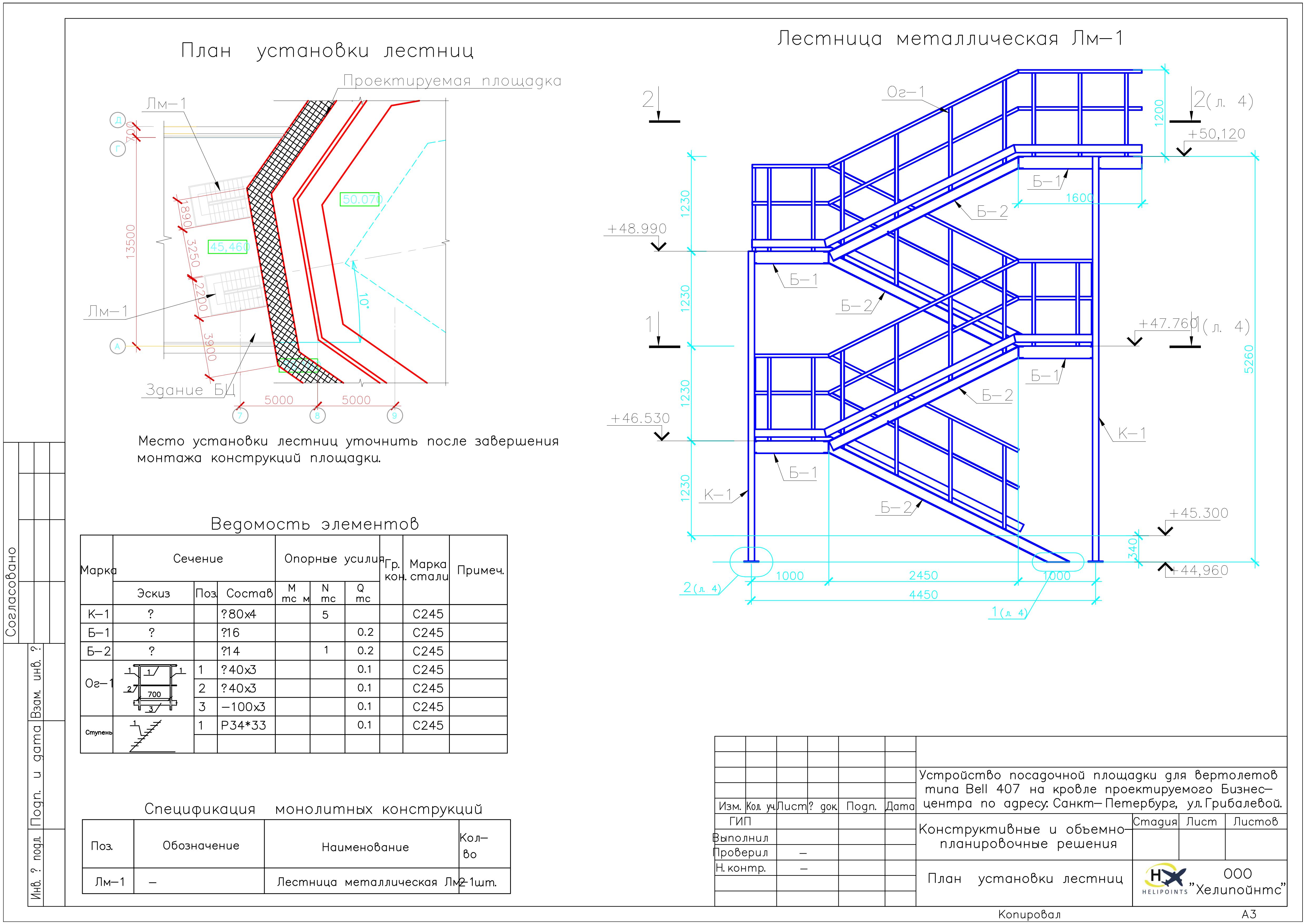Click the vertical 'Согласовано' stamp label
Image resolution: width=1307 pixels, height=924 pixels.
[x=11, y=592]
